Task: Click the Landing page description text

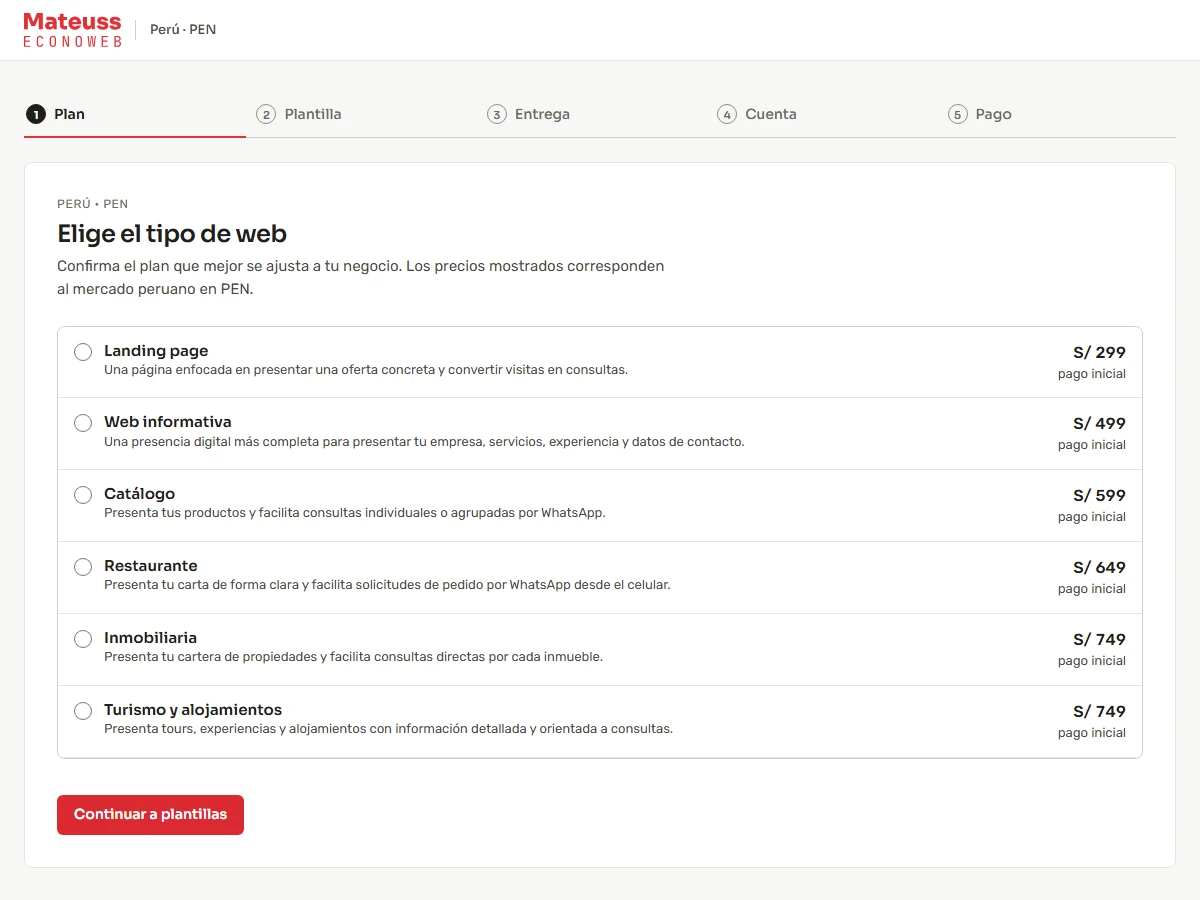Action: tap(366, 370)
